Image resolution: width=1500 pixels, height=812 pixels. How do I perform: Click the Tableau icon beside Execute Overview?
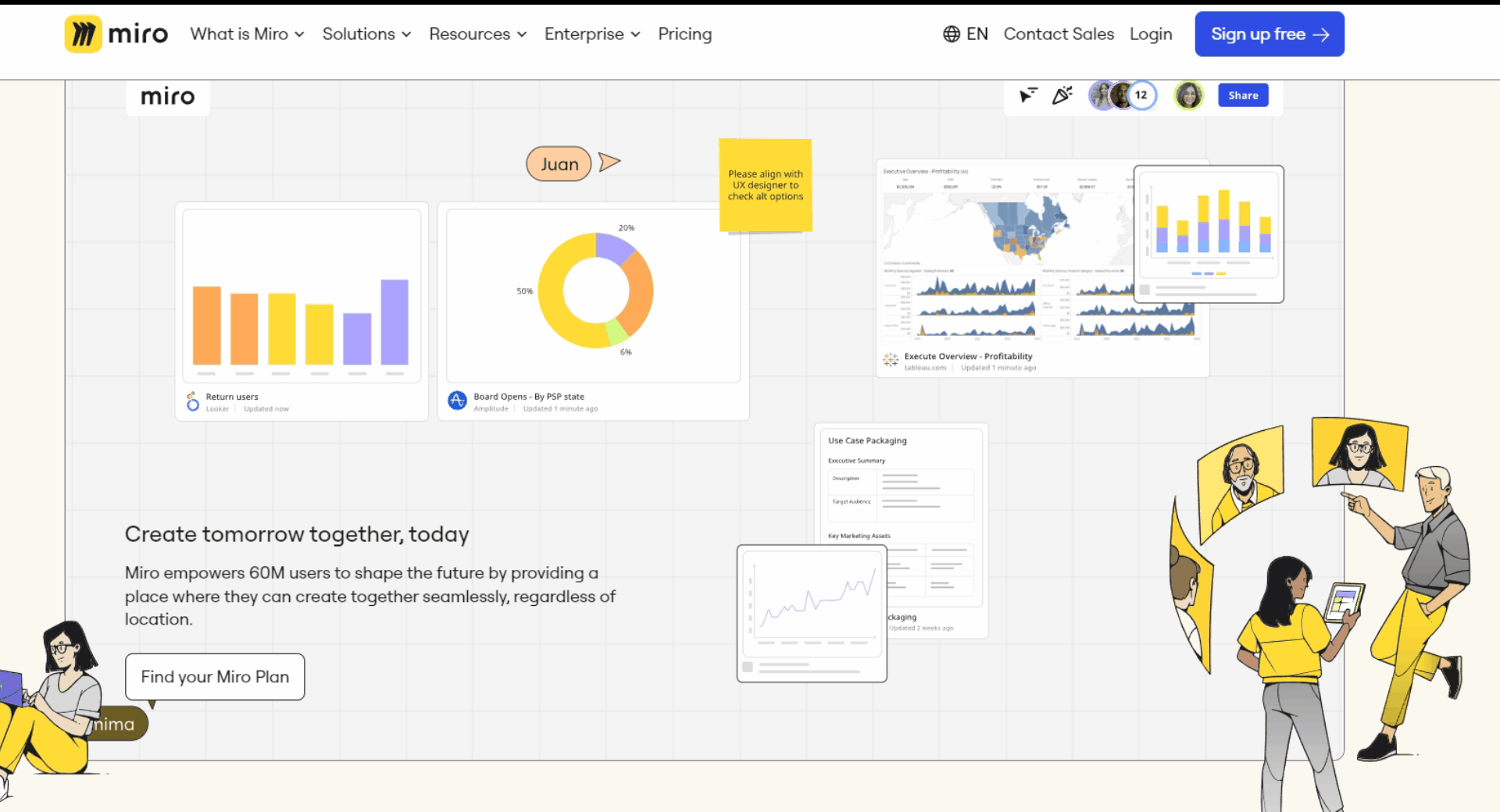coord(891,360)
